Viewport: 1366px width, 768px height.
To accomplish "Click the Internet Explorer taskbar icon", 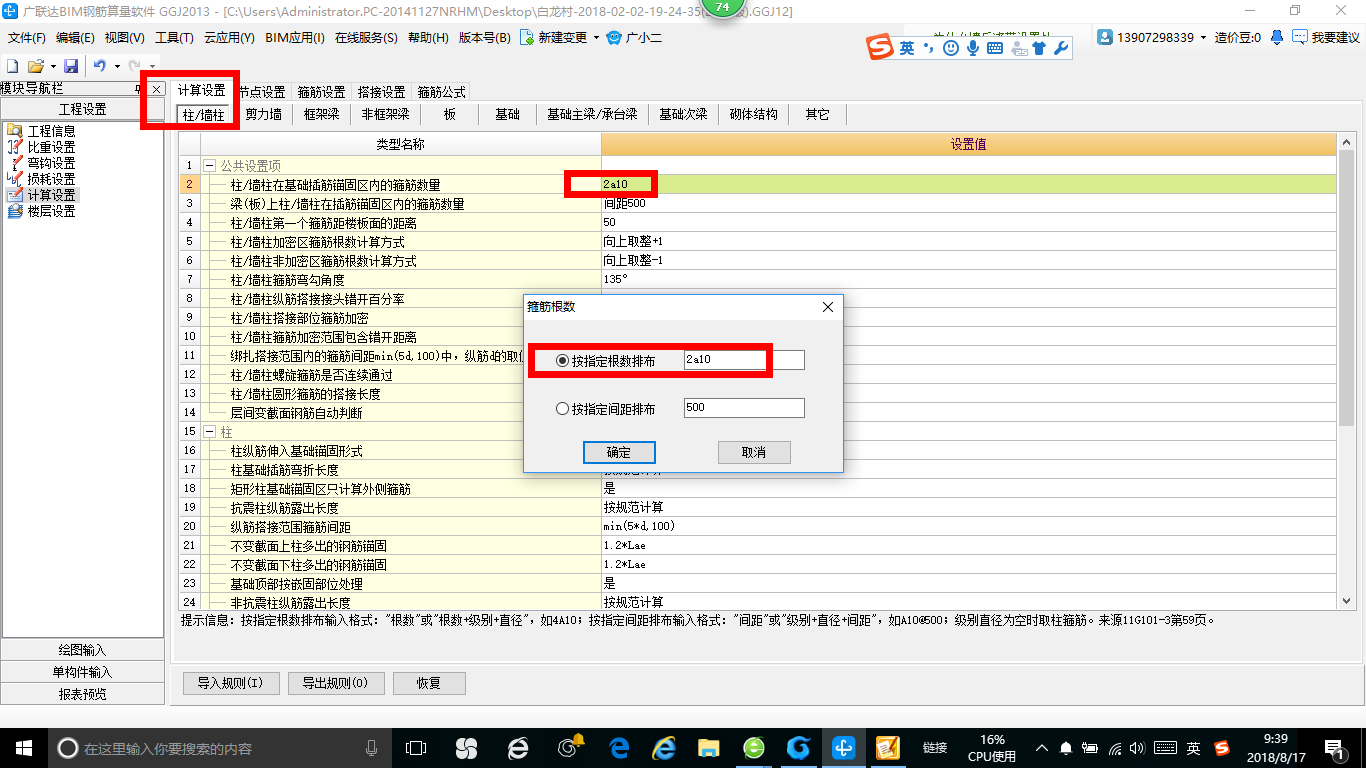I will tap(663, 747).
